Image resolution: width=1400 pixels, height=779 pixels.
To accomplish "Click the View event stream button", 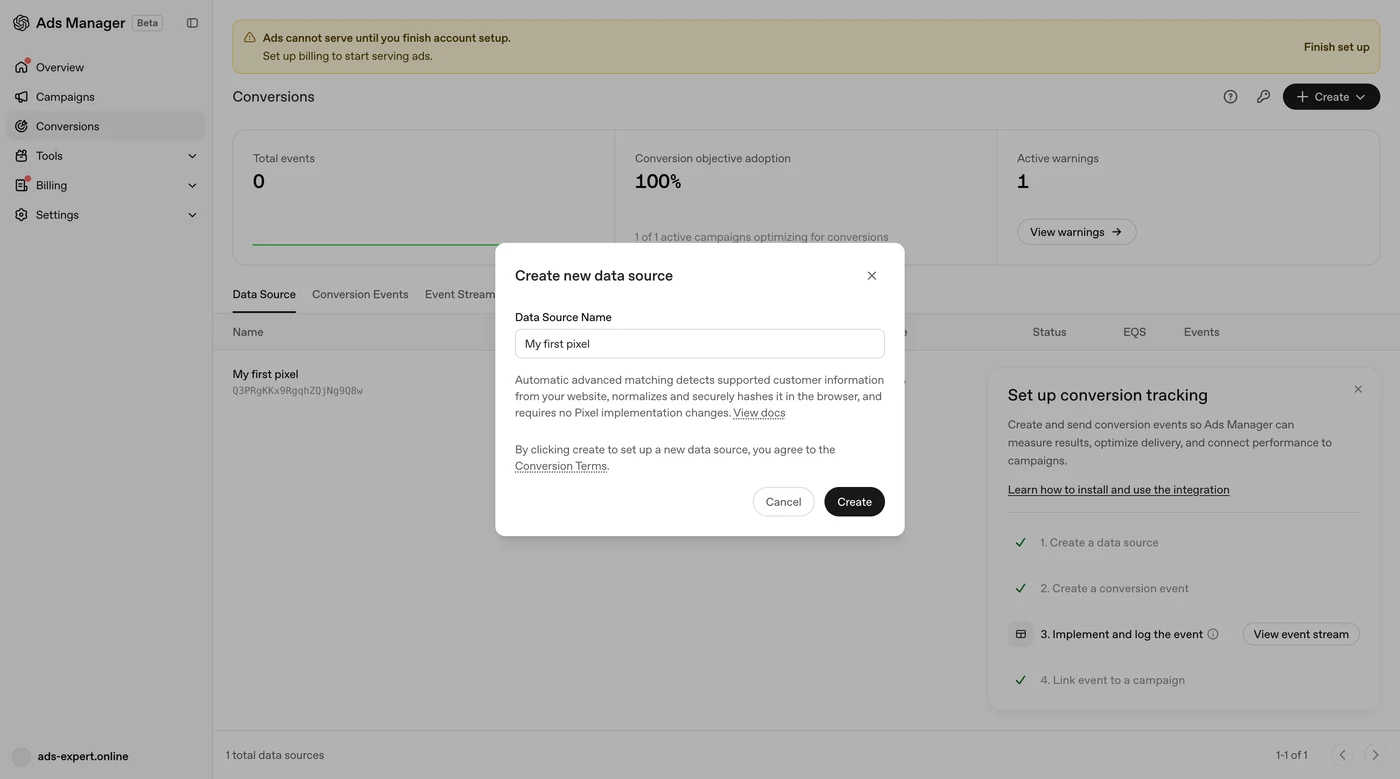I will point(1301,634).
